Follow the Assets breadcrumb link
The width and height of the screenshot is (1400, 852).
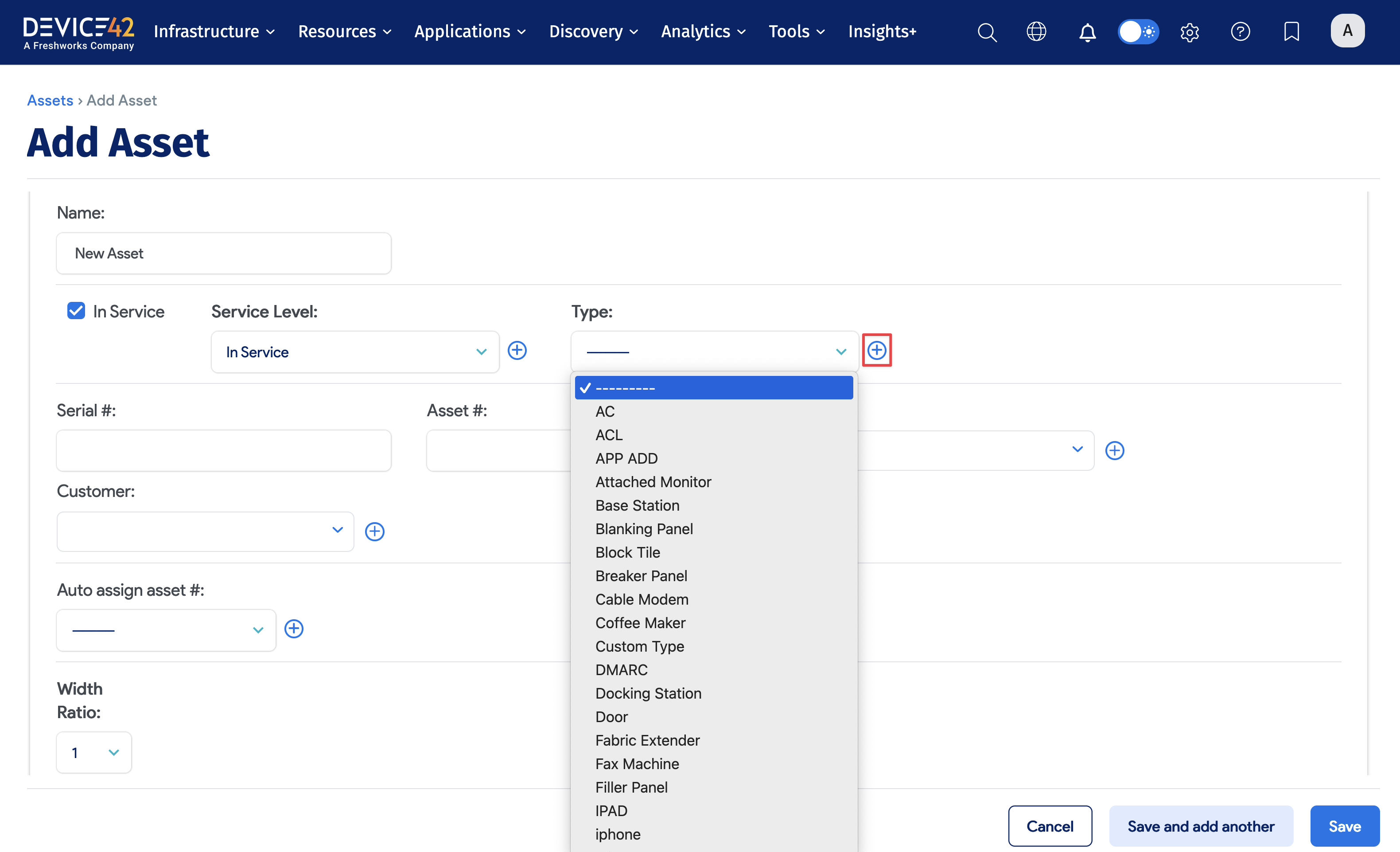pos(50,100)
